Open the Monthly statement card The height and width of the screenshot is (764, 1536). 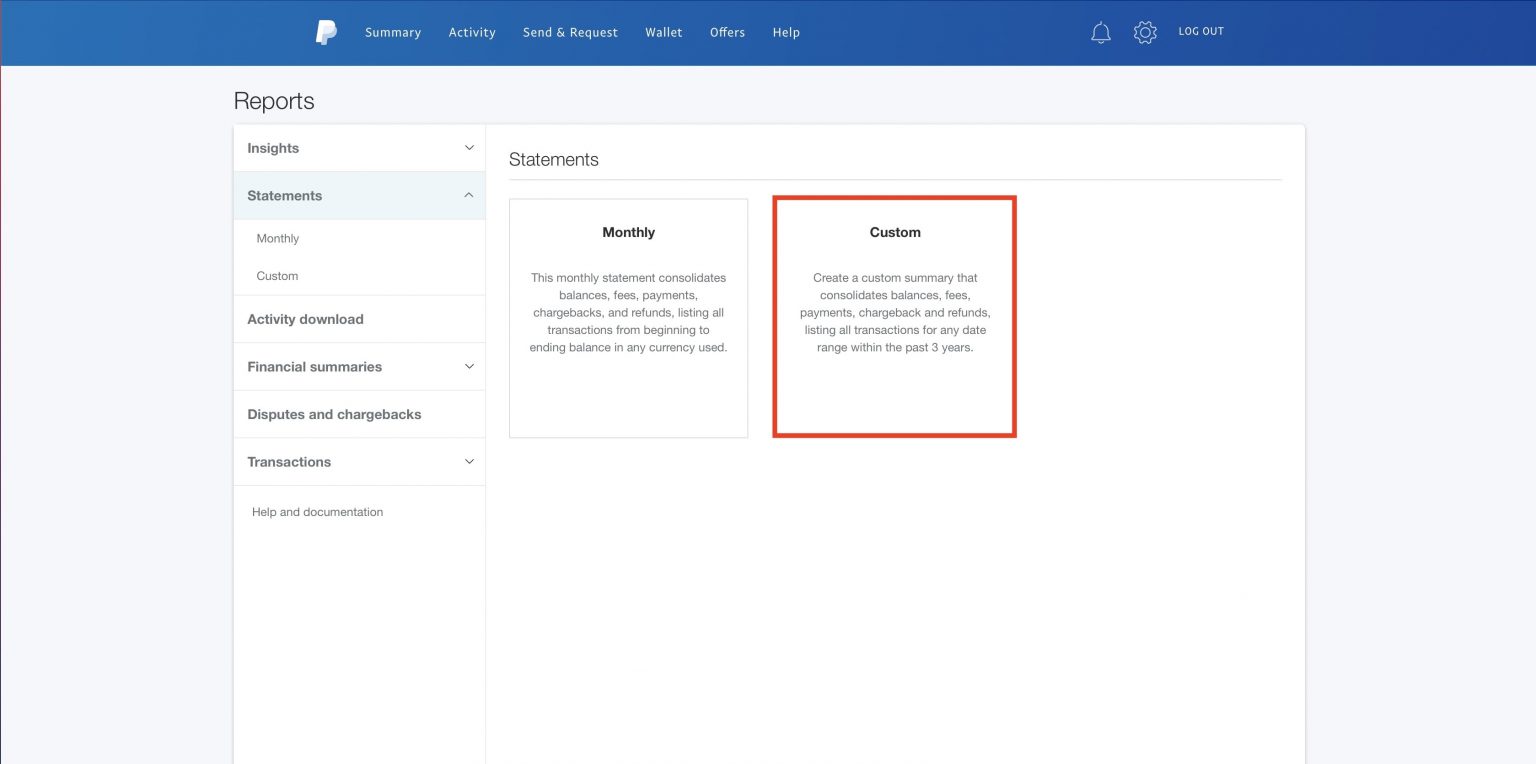pyautogui.click(x=628, y=317)
